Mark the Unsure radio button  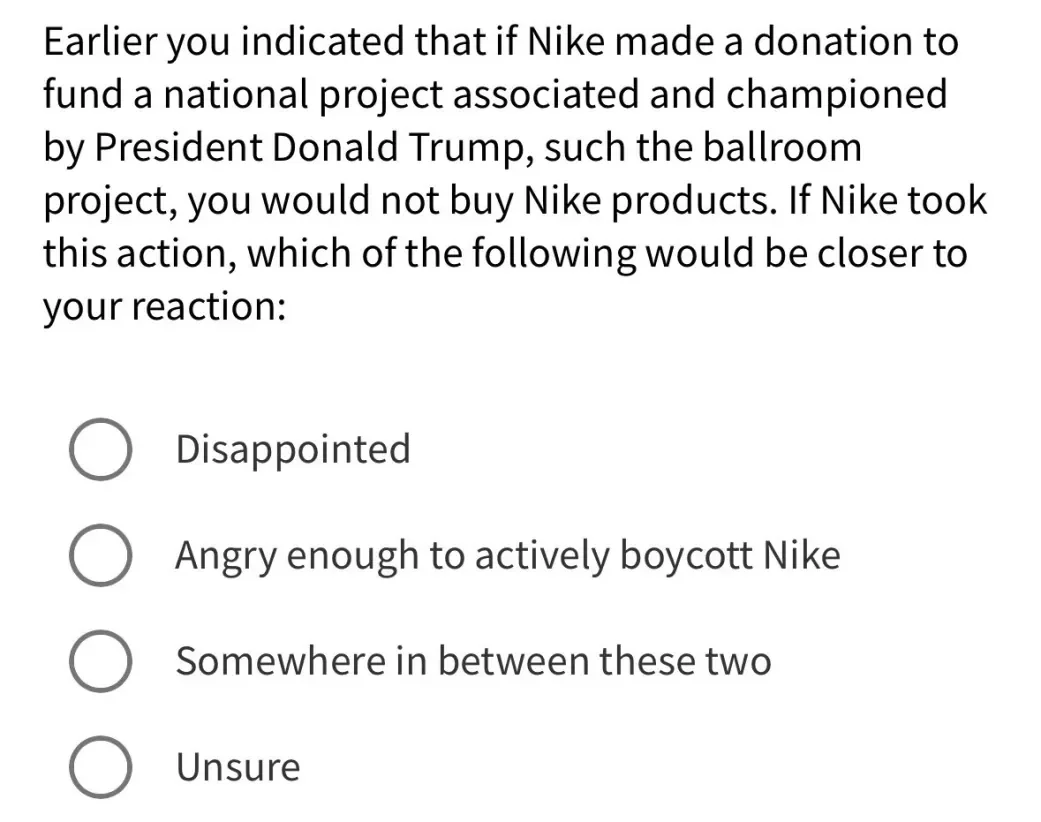click(x=100, y=767)
